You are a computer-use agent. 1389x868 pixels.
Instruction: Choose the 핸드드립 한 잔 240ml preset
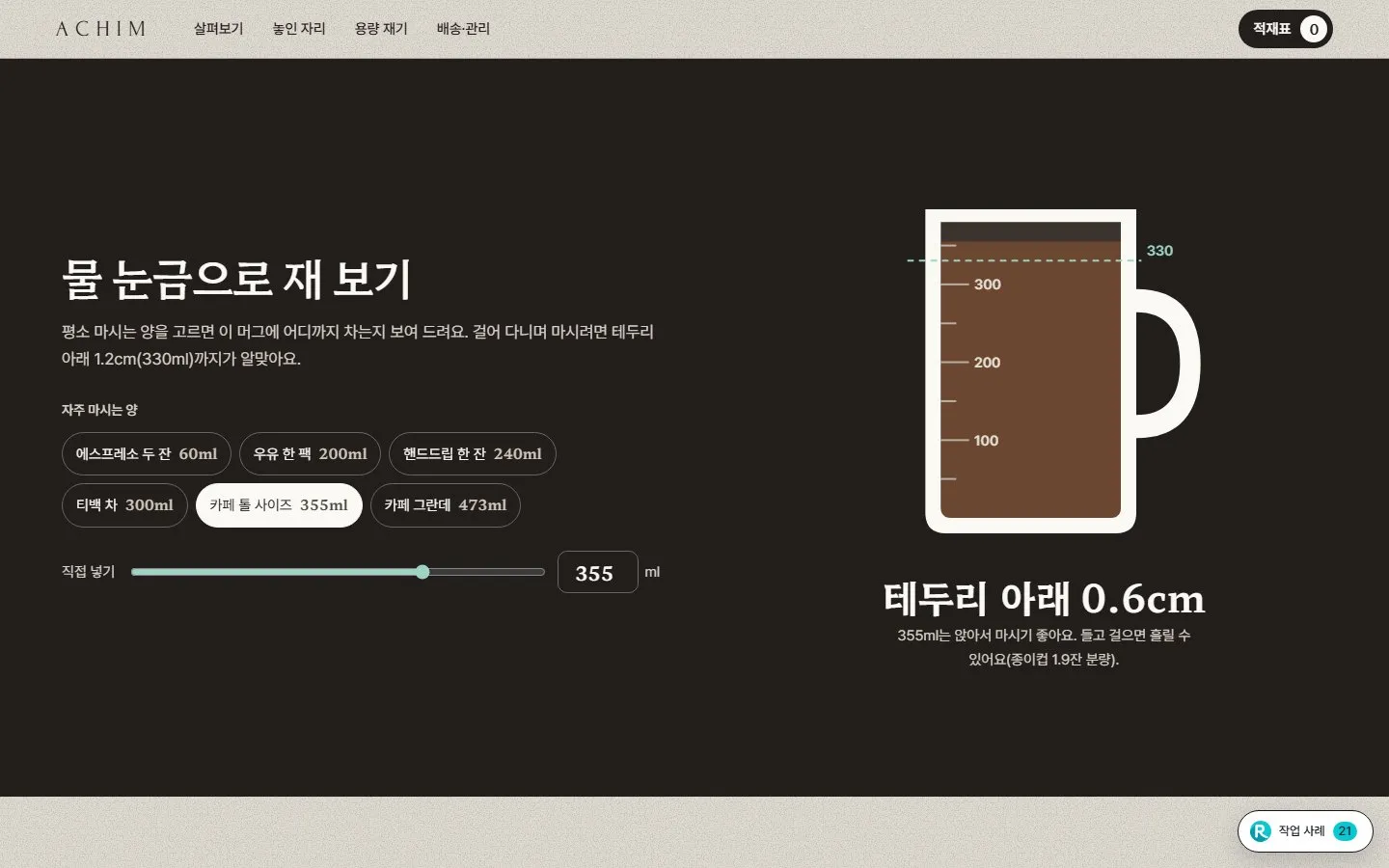473,454
